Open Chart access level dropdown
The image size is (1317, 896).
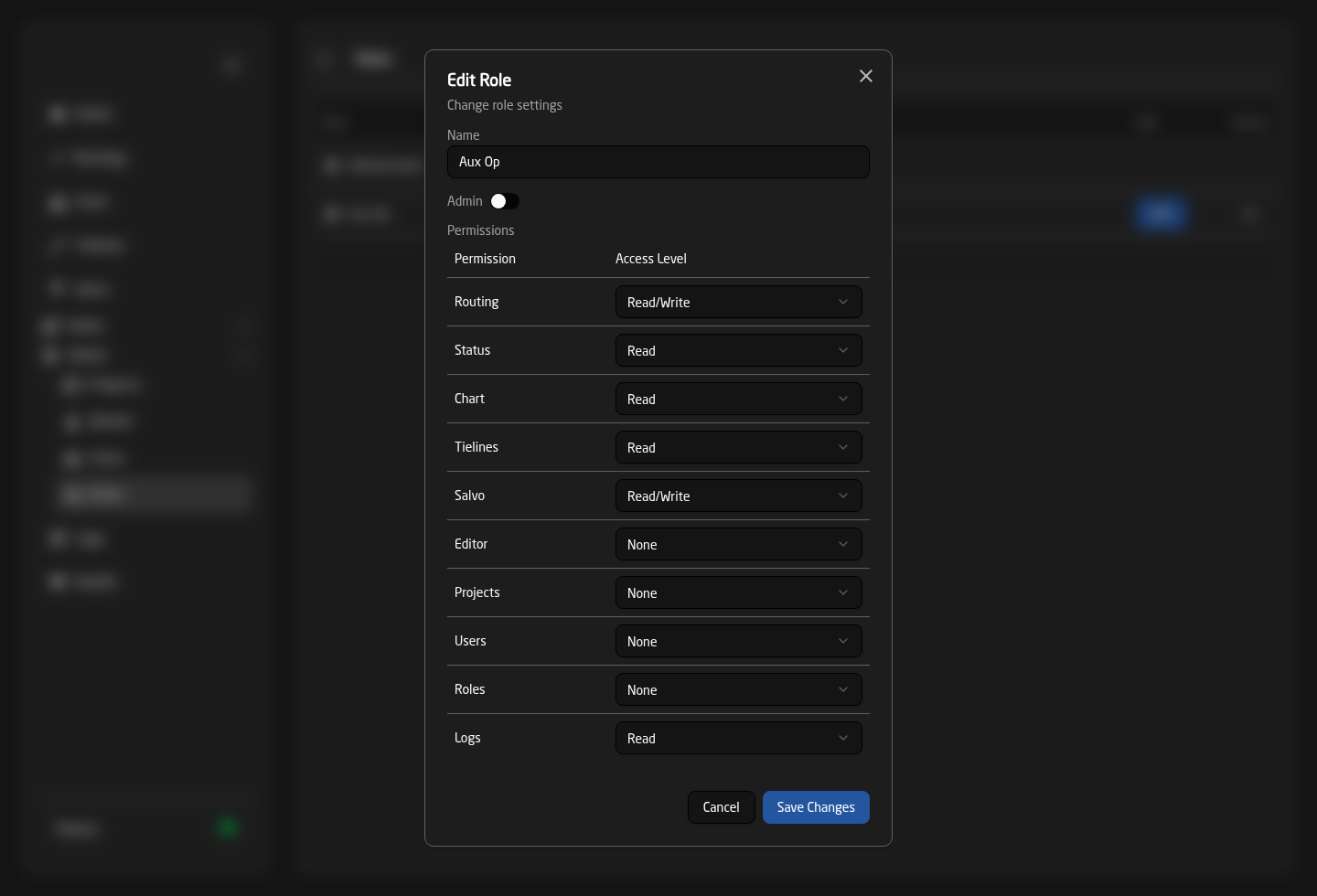point(739,399)
